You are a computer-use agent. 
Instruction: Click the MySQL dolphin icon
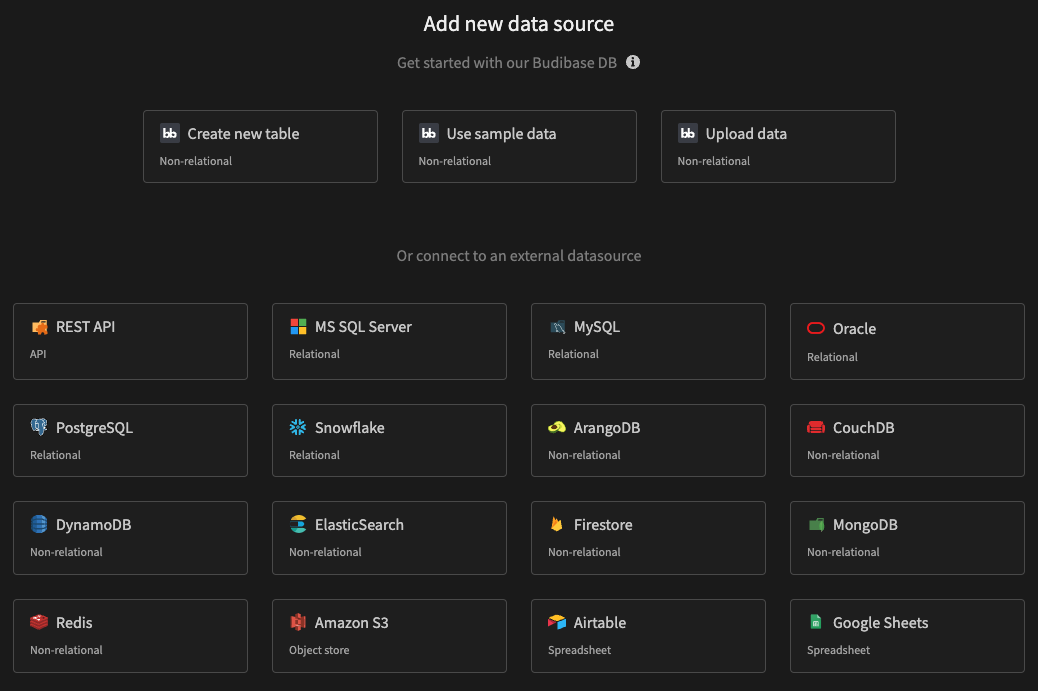click(557, 326)
